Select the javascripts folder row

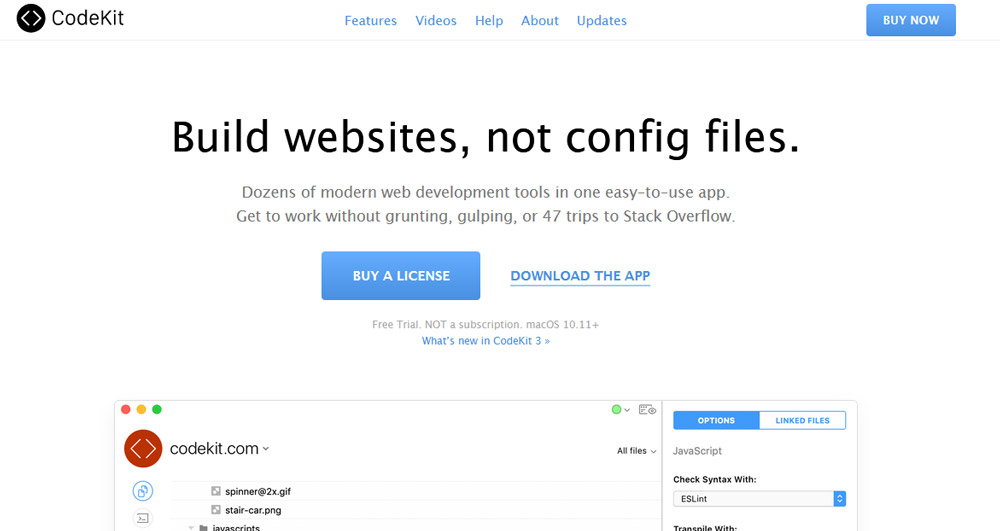coord(416,526)
